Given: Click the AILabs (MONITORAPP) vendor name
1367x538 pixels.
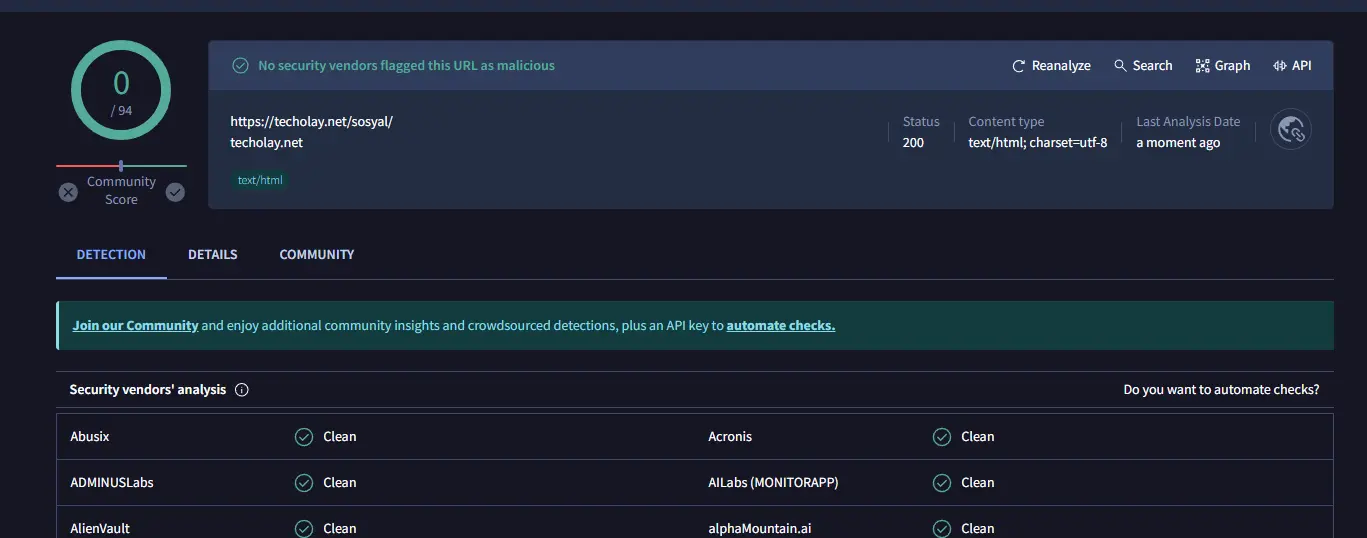Looking at the screenshot, I should [x=773, y=483].
